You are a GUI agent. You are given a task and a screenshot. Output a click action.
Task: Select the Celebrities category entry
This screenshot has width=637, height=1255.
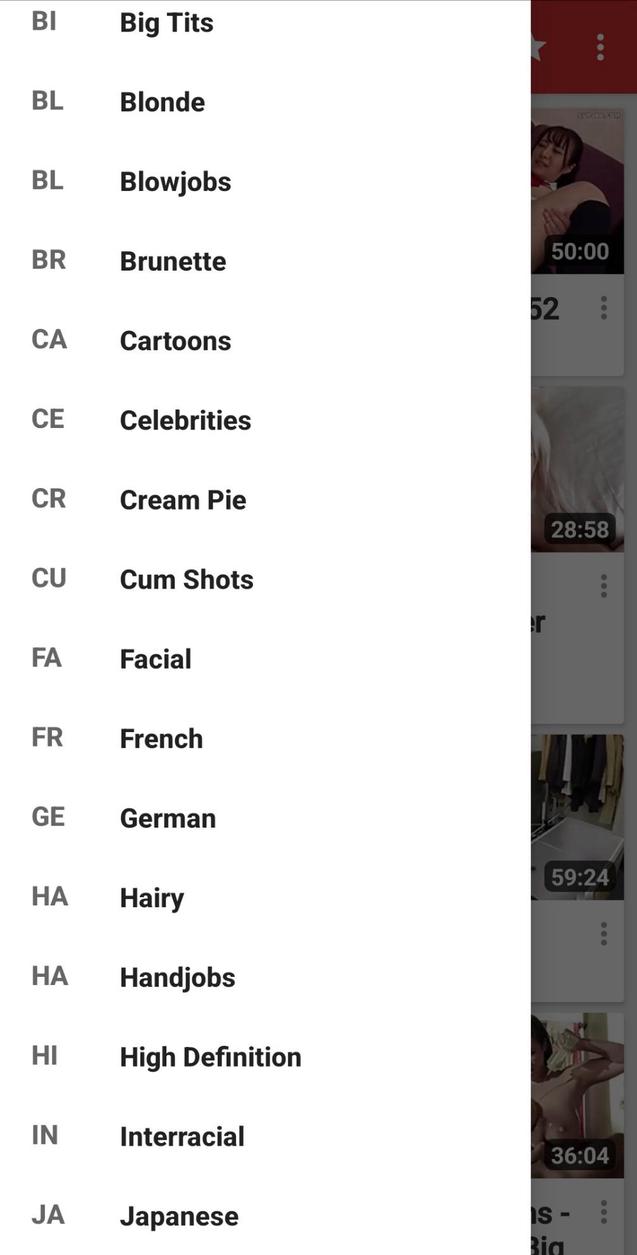[x=185, y=420]
